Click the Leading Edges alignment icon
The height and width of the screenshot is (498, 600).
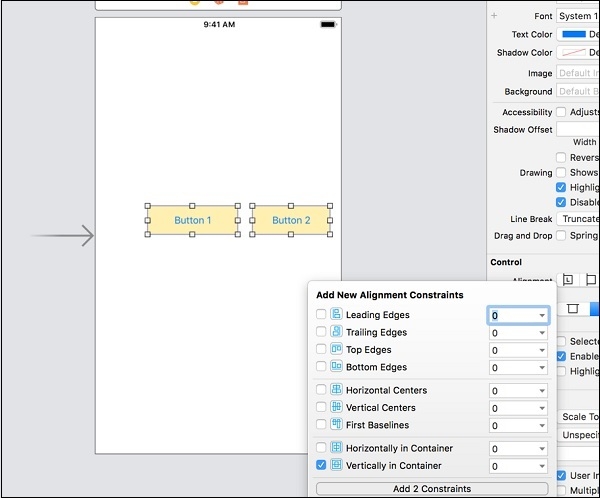point(336,314)
